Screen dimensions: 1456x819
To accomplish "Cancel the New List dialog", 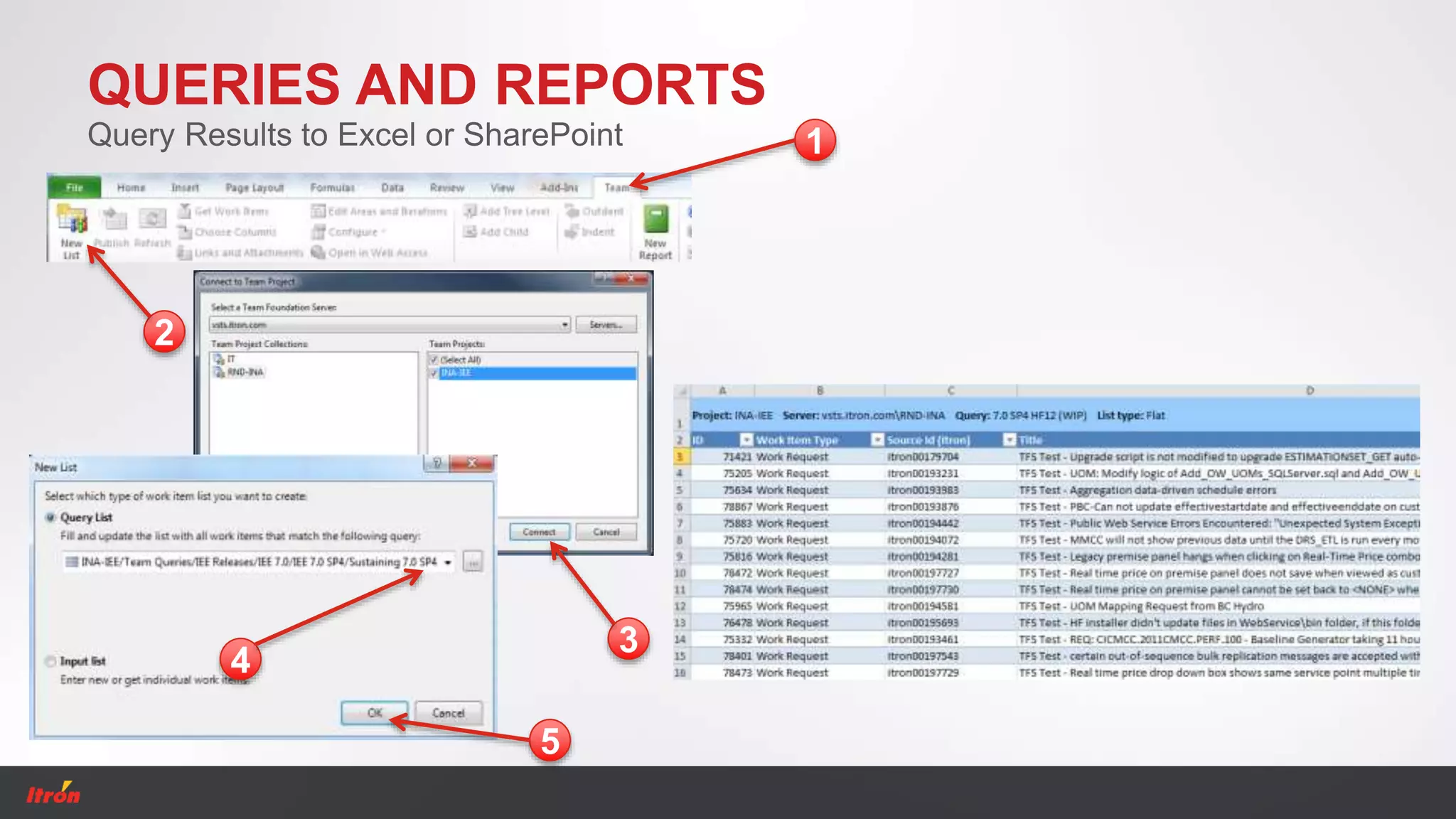I will (x=448, y=712).
